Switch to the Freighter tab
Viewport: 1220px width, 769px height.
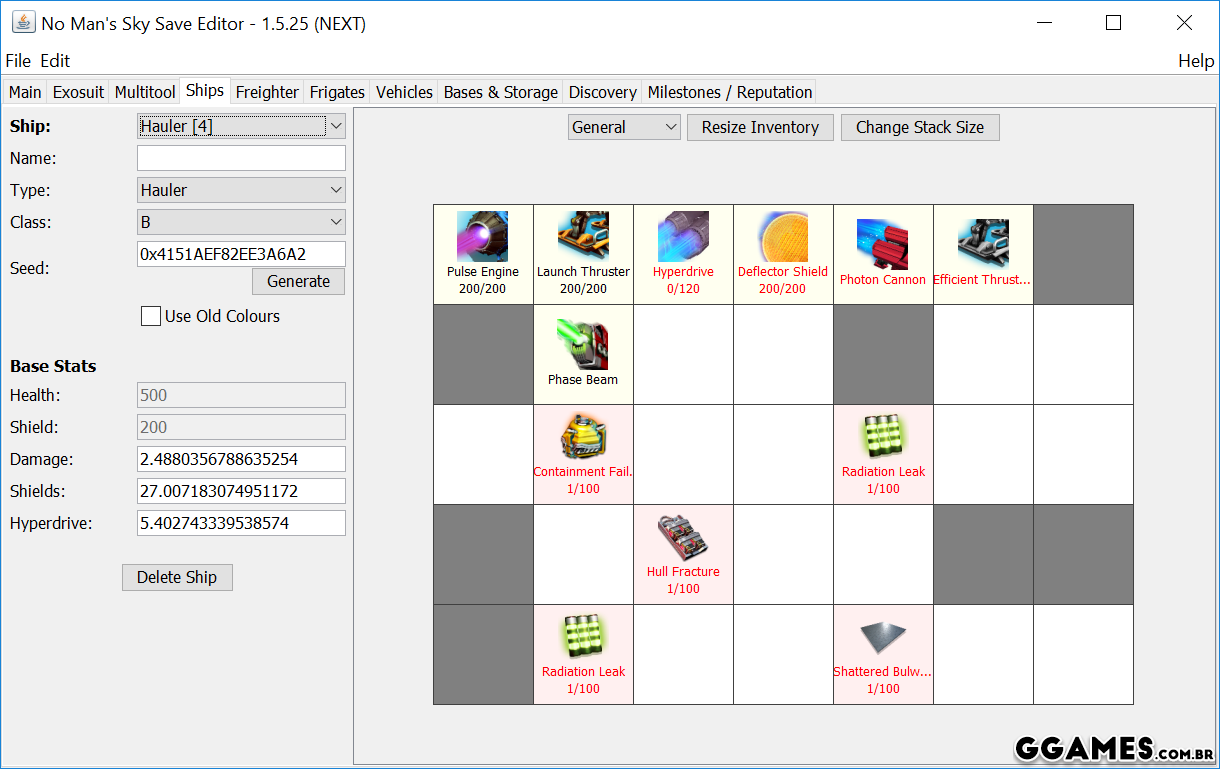point(267,92)
